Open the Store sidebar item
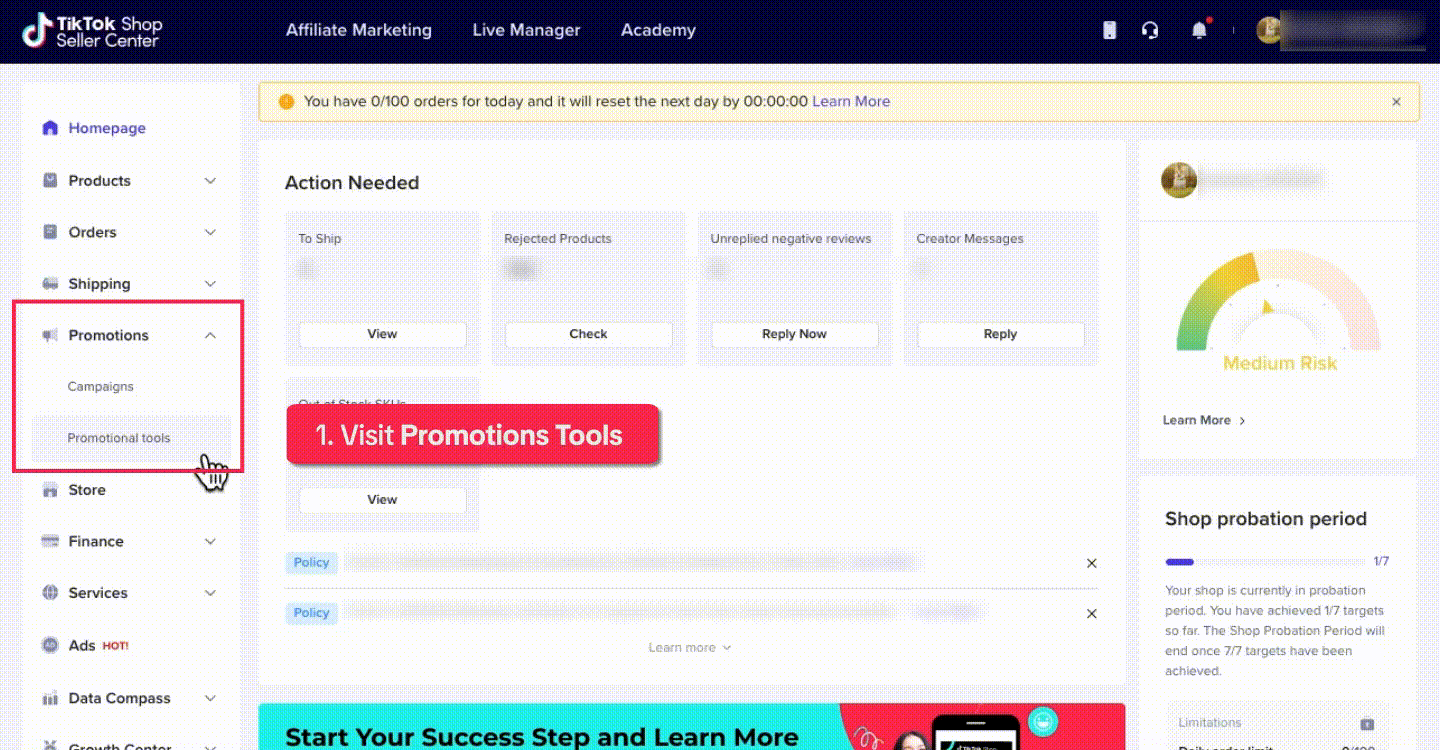Viewport: 1440px width, 750px height. pos(86,490)
